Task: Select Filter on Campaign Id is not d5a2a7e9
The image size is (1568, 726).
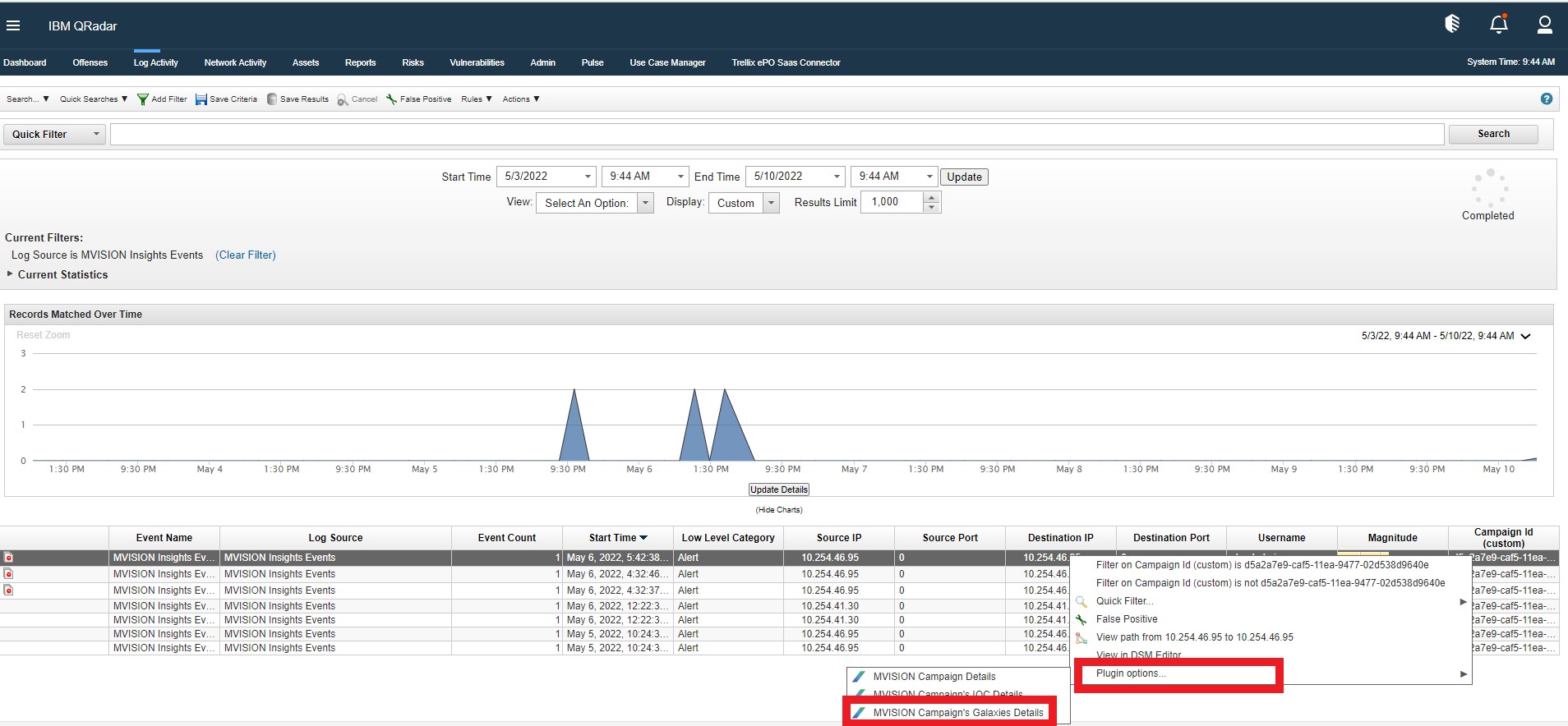Action: tap(1272, 583)
